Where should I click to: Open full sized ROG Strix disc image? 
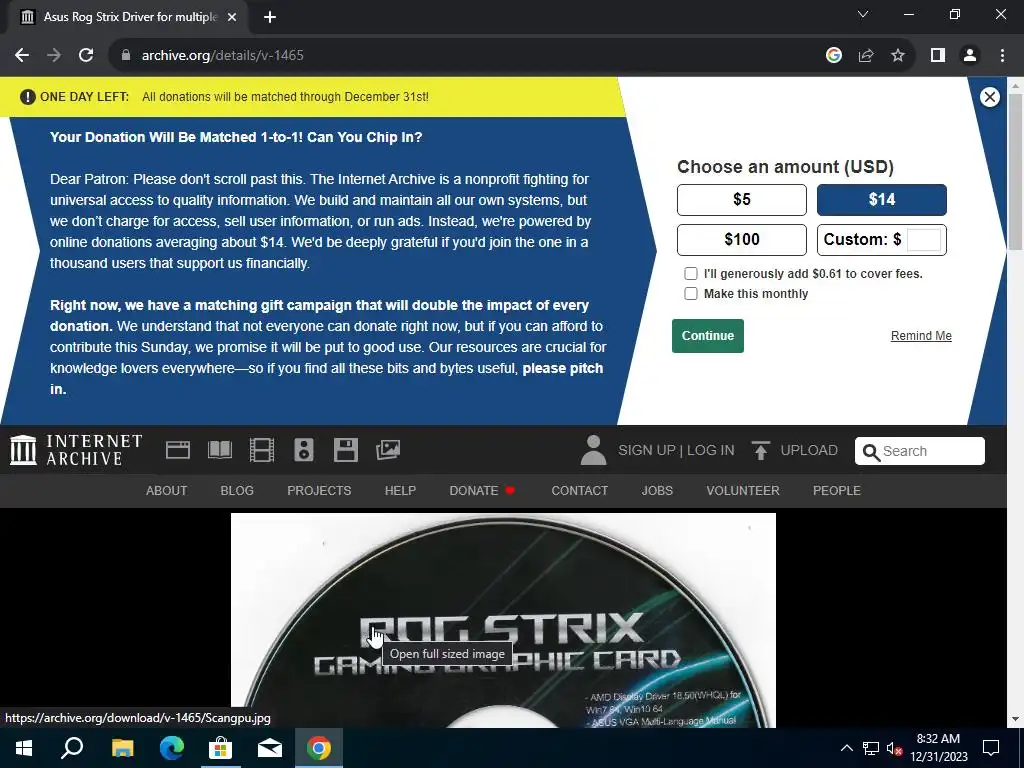[503, 620]
